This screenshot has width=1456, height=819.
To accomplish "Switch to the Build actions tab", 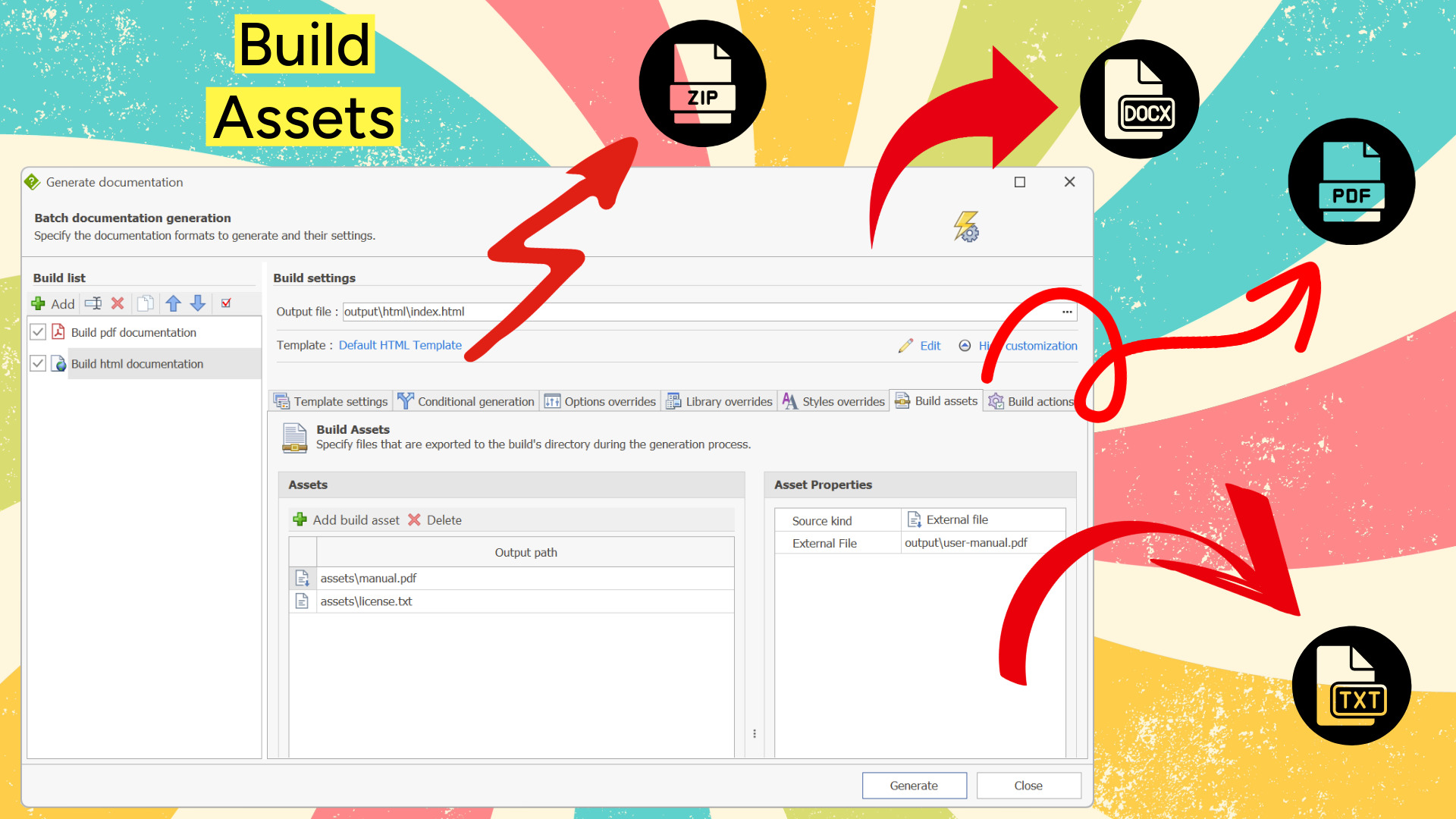I will [1031, 401].
